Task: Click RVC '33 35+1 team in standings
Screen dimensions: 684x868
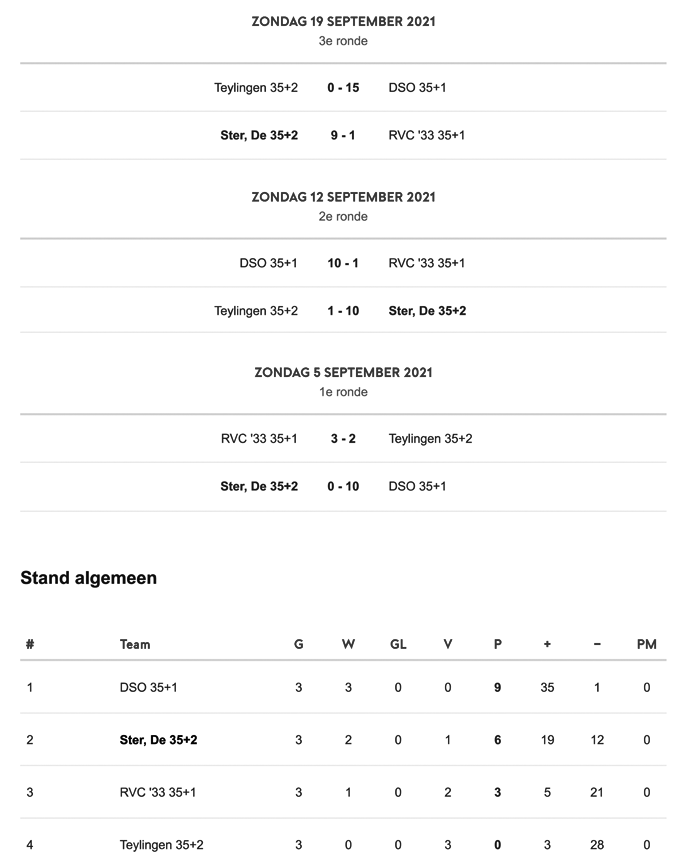Action: pyautogui.click(x=158, y=793)
